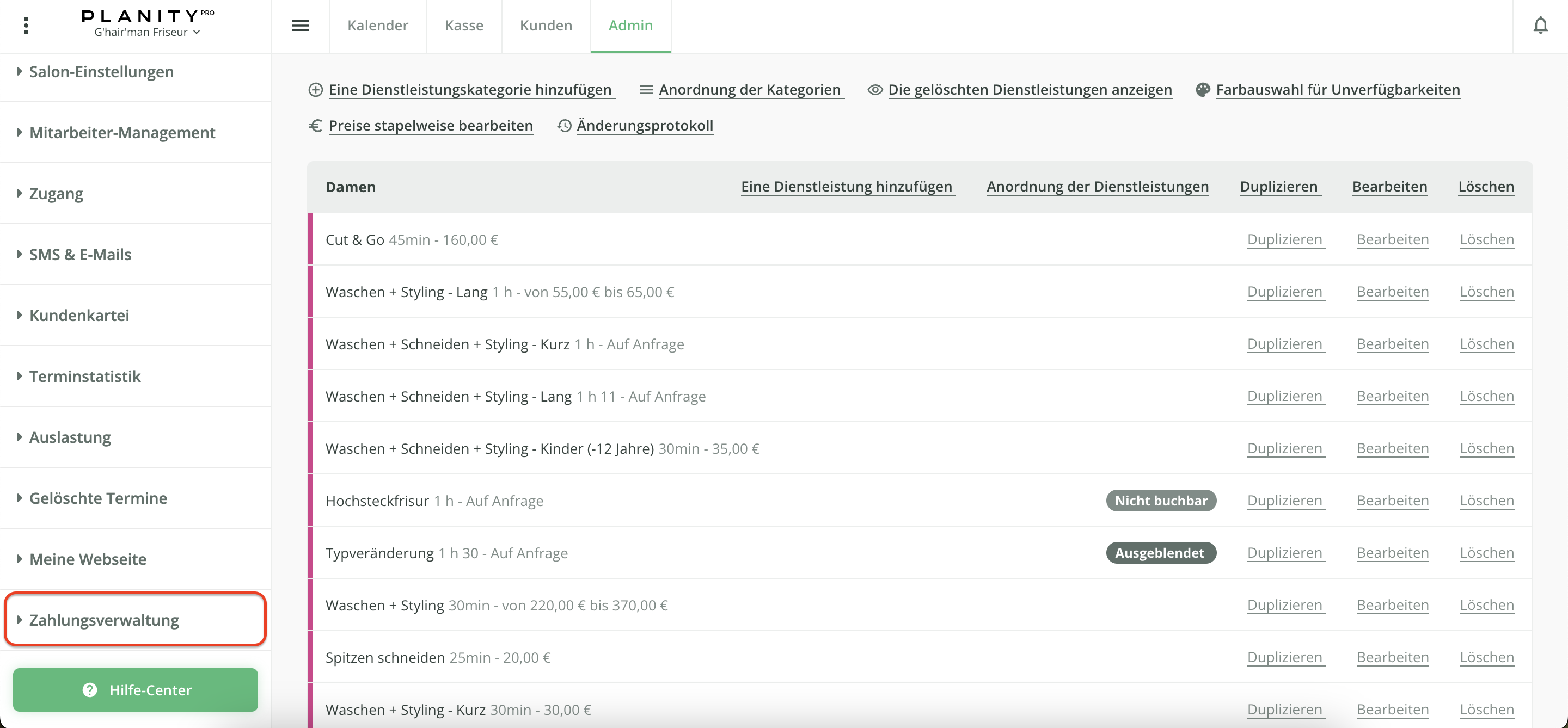Click the plus-circle add category icon
Screen dimensions: 1568x728
pos(315,90)
